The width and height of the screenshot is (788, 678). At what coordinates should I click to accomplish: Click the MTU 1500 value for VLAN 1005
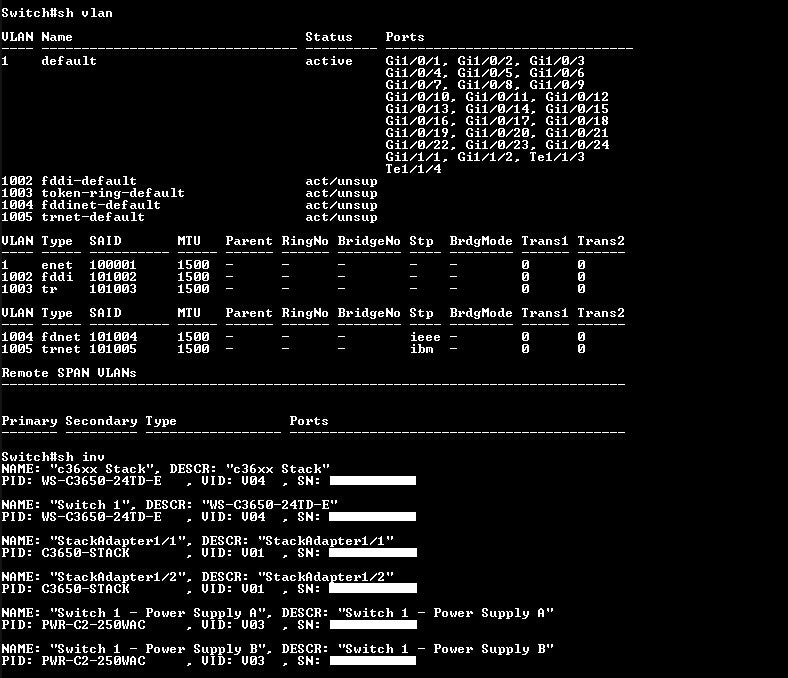pos(193,349)
